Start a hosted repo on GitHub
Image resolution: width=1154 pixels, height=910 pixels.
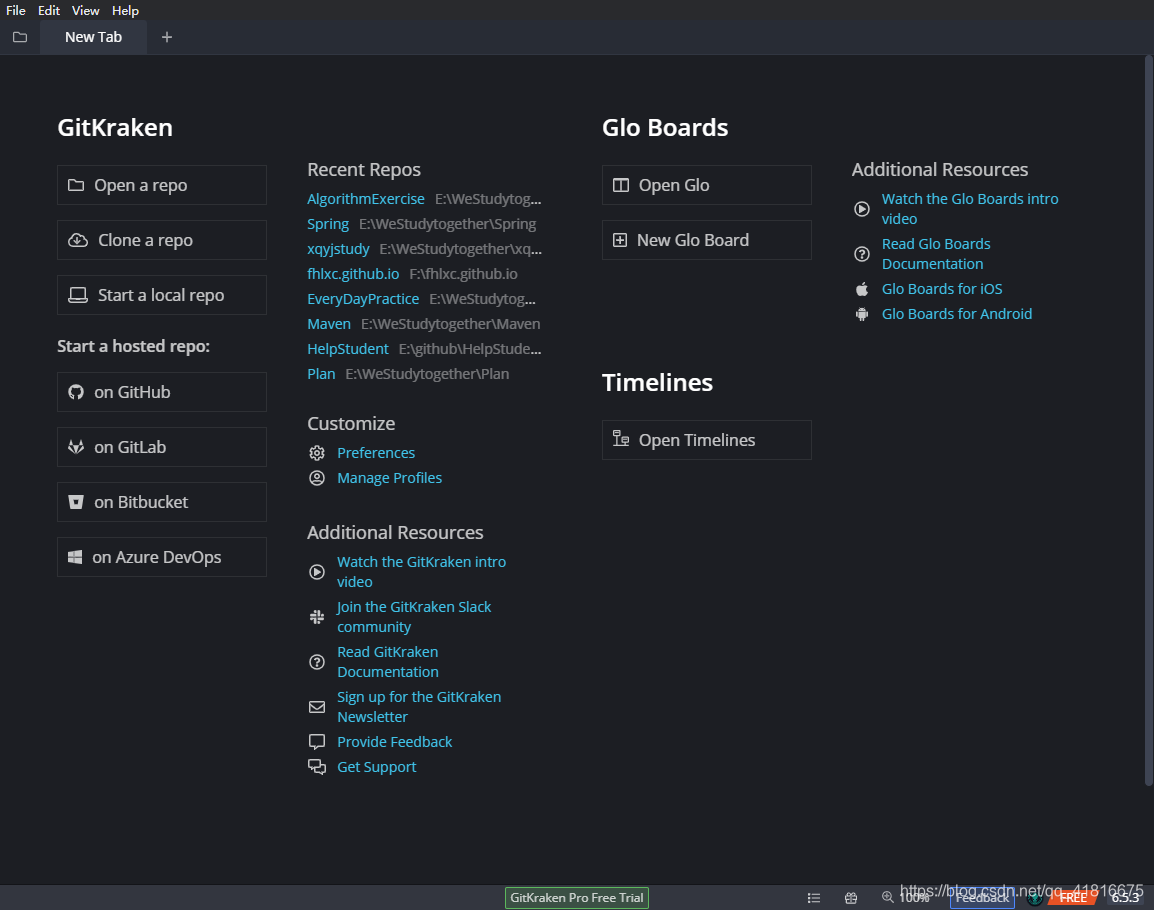pos(162,392)
